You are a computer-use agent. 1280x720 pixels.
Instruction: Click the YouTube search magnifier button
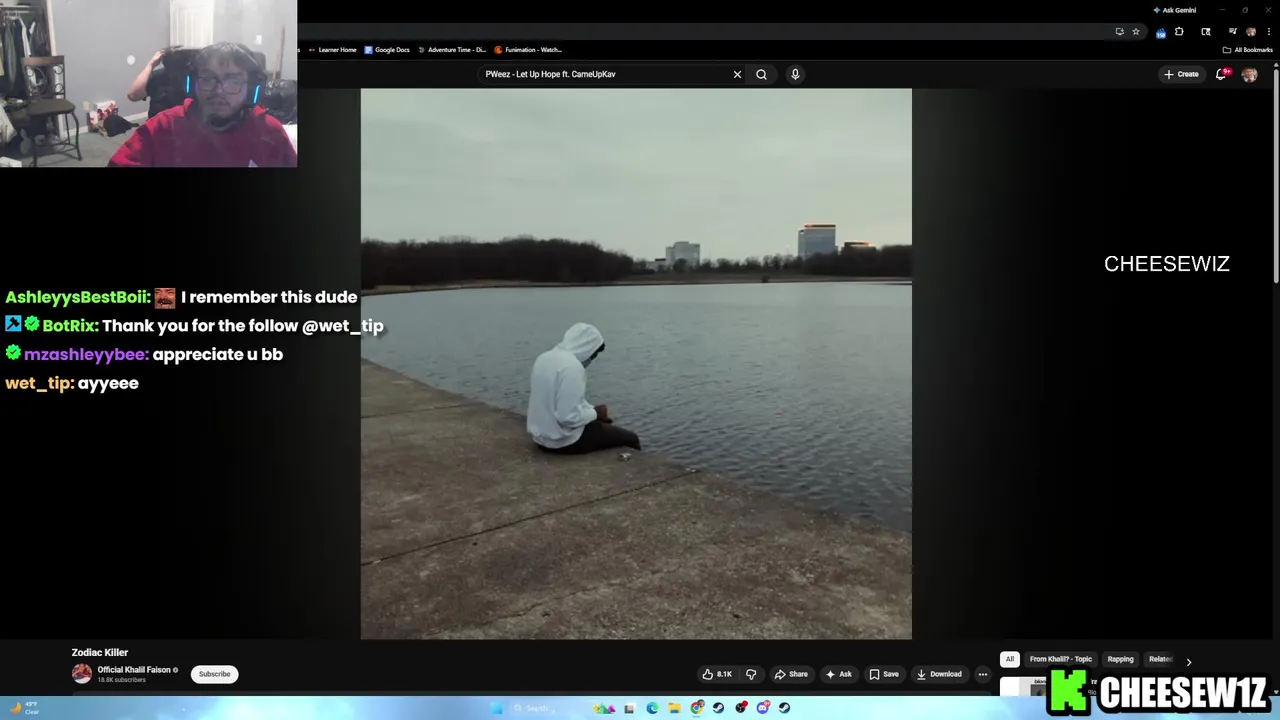pyautogui.click(x=761, y=74)
